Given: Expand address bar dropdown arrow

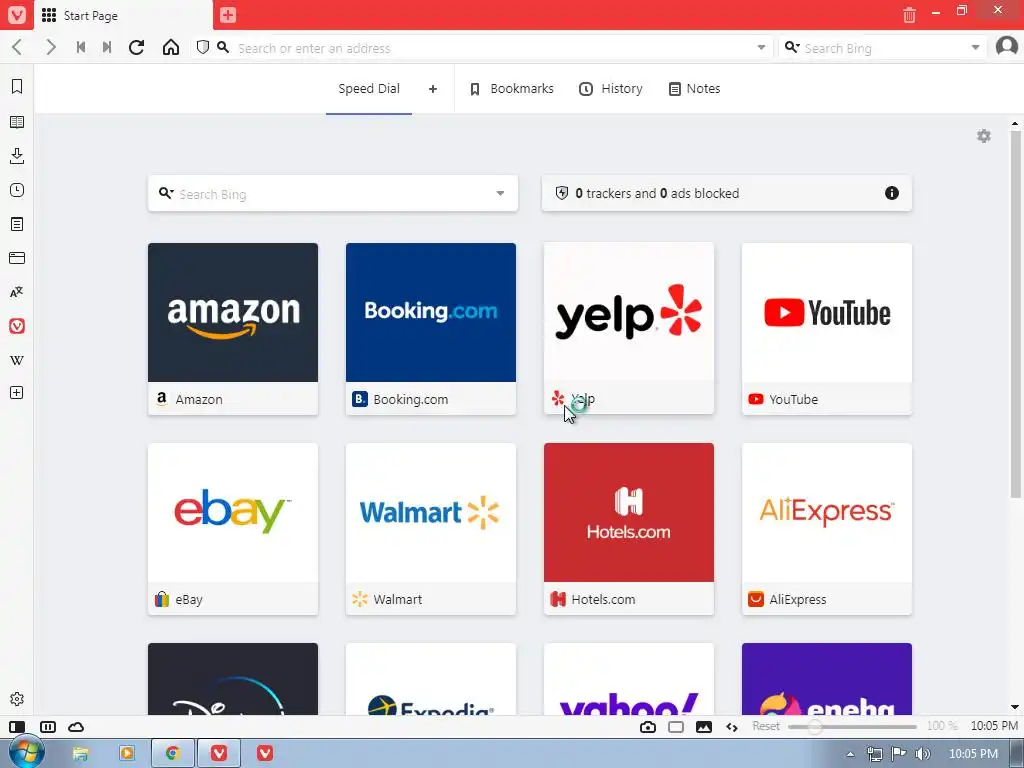Looking at the screenshot, I should 761,47.
